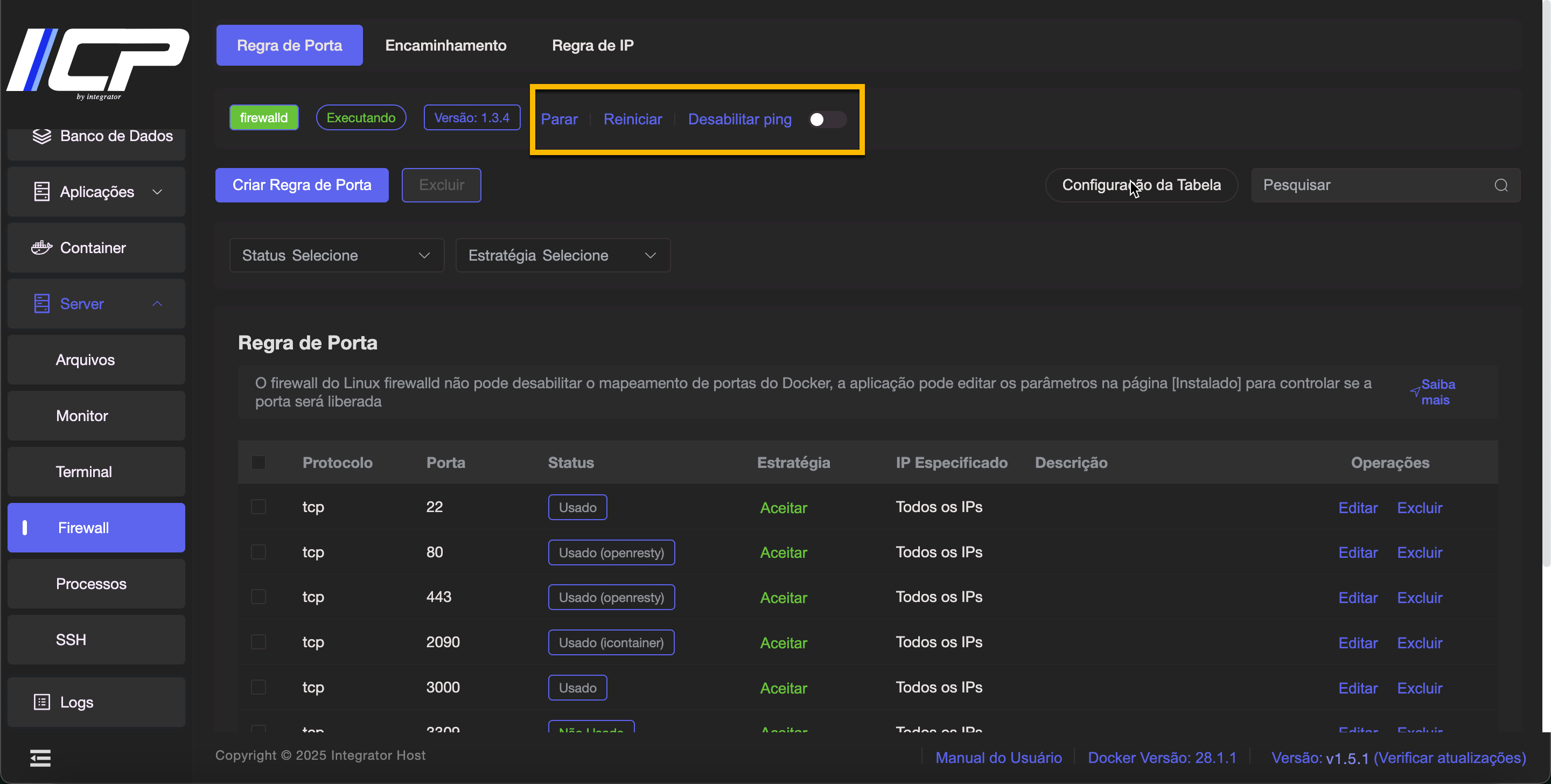The image size is (1551, 784).
Task: Click the Aplicações sidebar icon
Action: click(x=41, y=192)
